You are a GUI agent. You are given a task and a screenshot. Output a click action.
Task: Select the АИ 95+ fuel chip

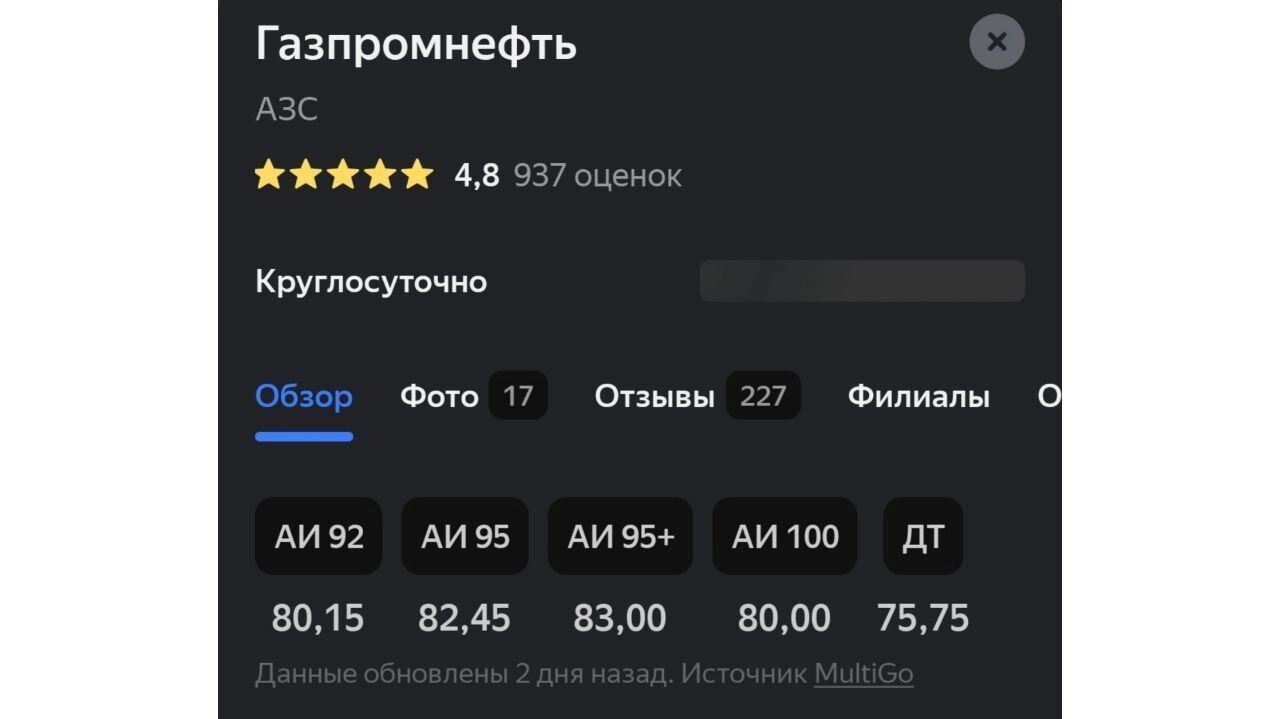[620, 537]
